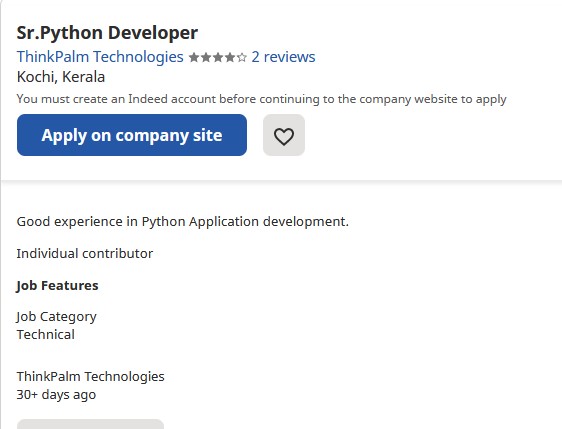
Task: Click the gray button at page bottom
Action: click(x=90, y=424)
